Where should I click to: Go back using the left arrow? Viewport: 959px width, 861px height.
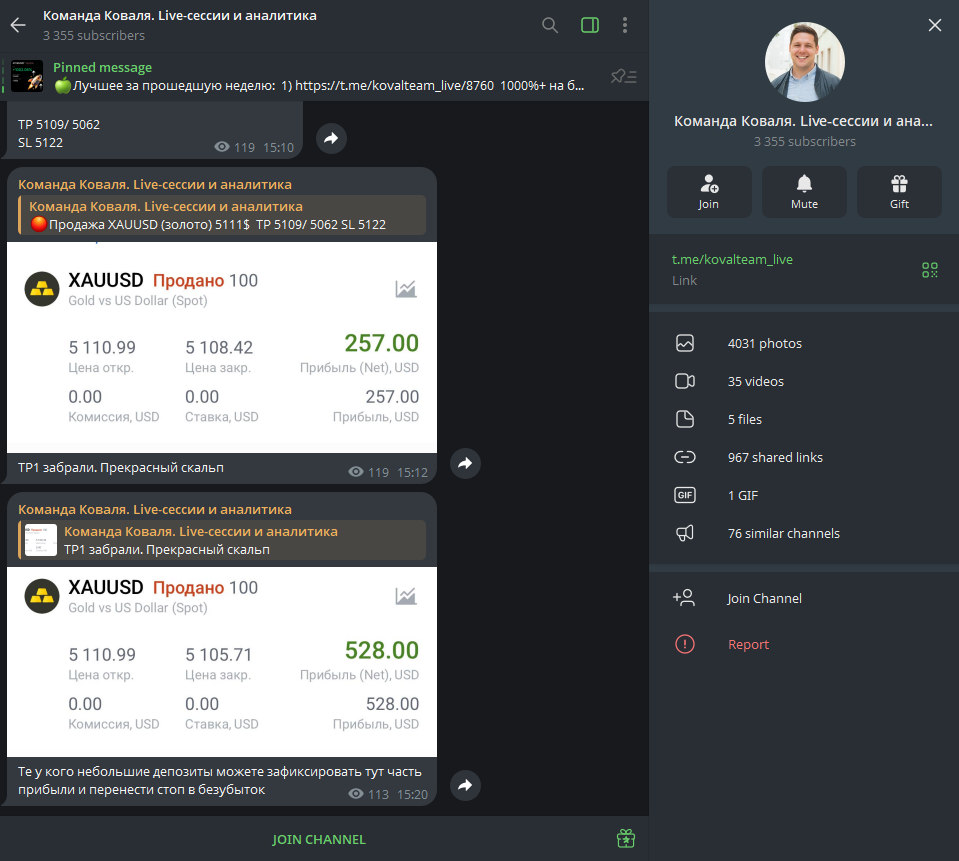(x=18, y=25)
